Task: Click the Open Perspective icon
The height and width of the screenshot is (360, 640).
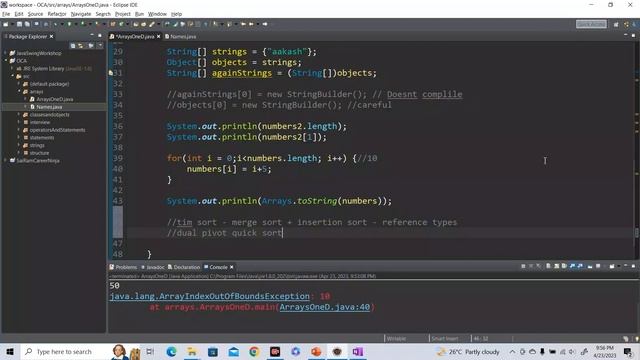Action: pyautogui.click(x=616, y=24)
